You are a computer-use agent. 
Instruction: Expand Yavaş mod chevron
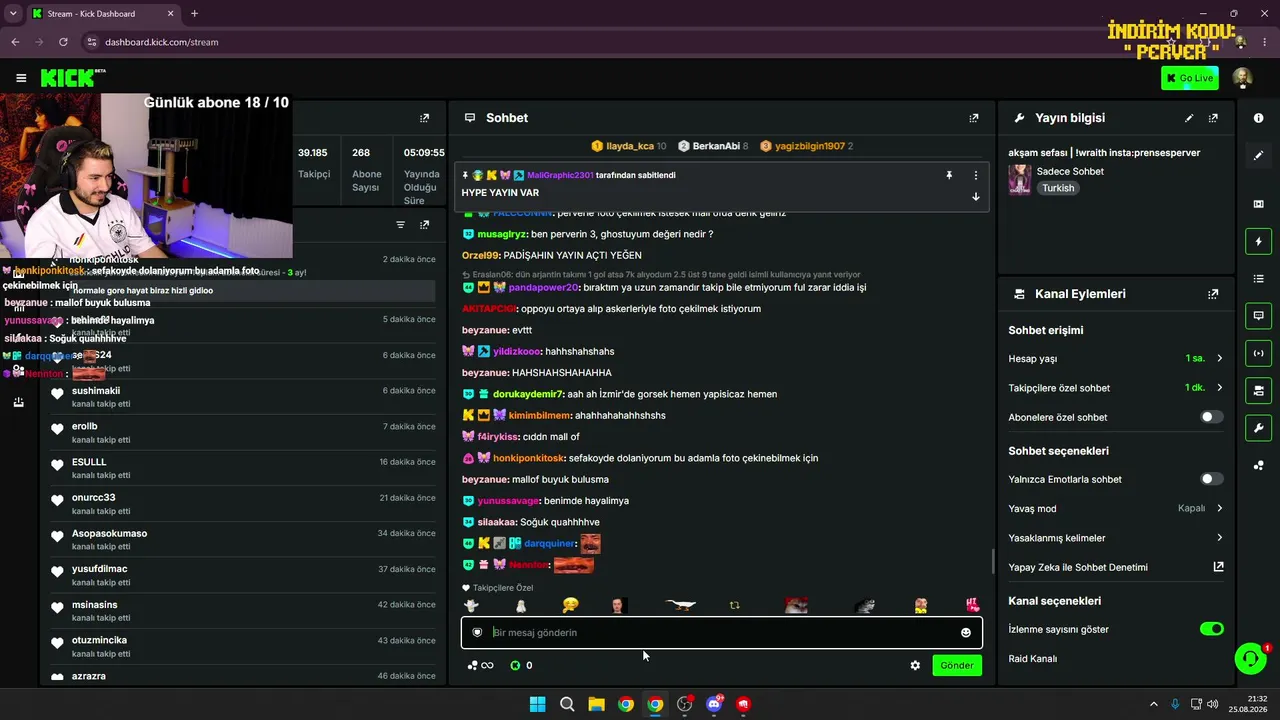click(x=1219, y=508)
